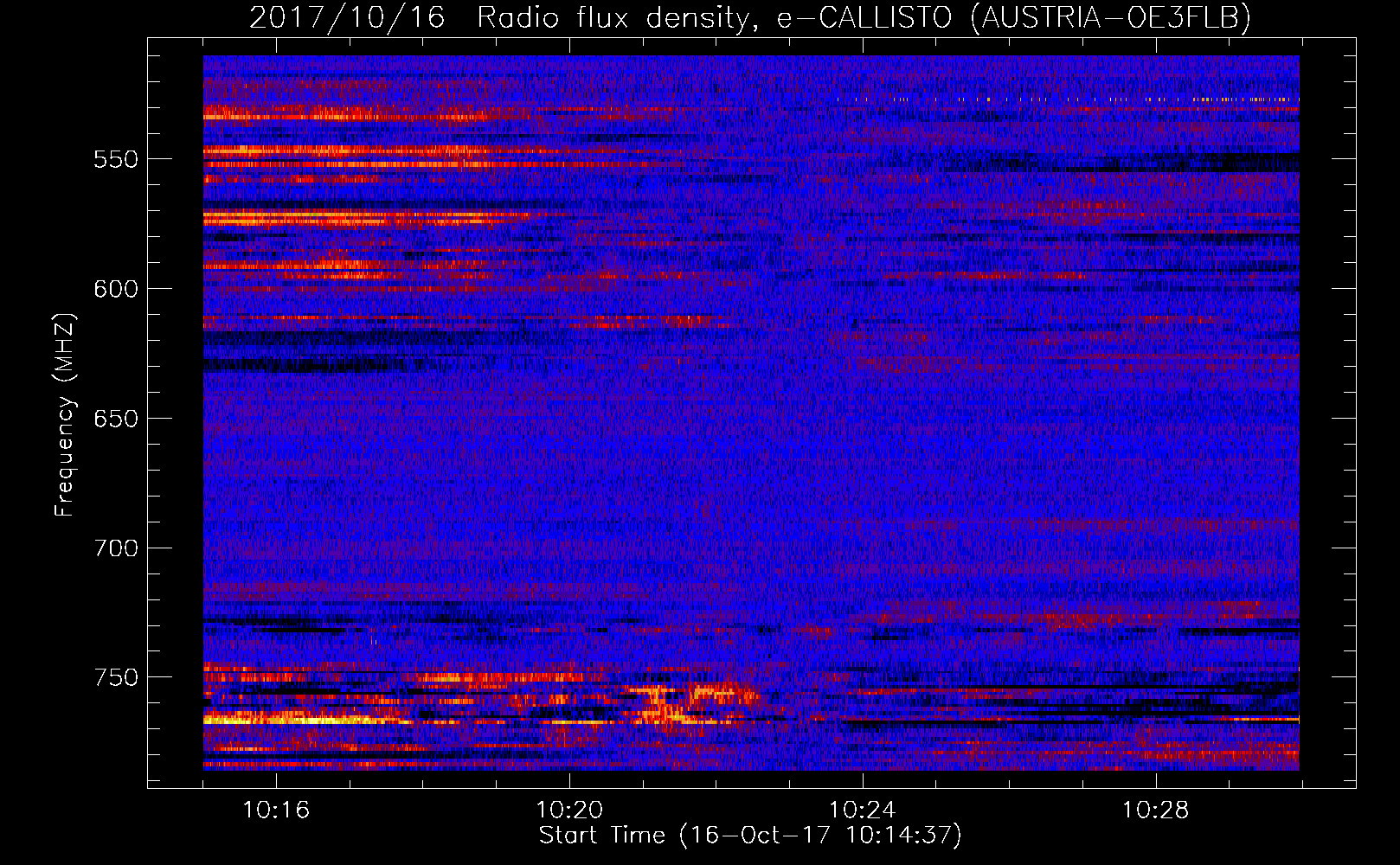Click the 'Start Time (16-Oct-17 10:14:37)' label

pyautogui.click(x=750, y=836)
